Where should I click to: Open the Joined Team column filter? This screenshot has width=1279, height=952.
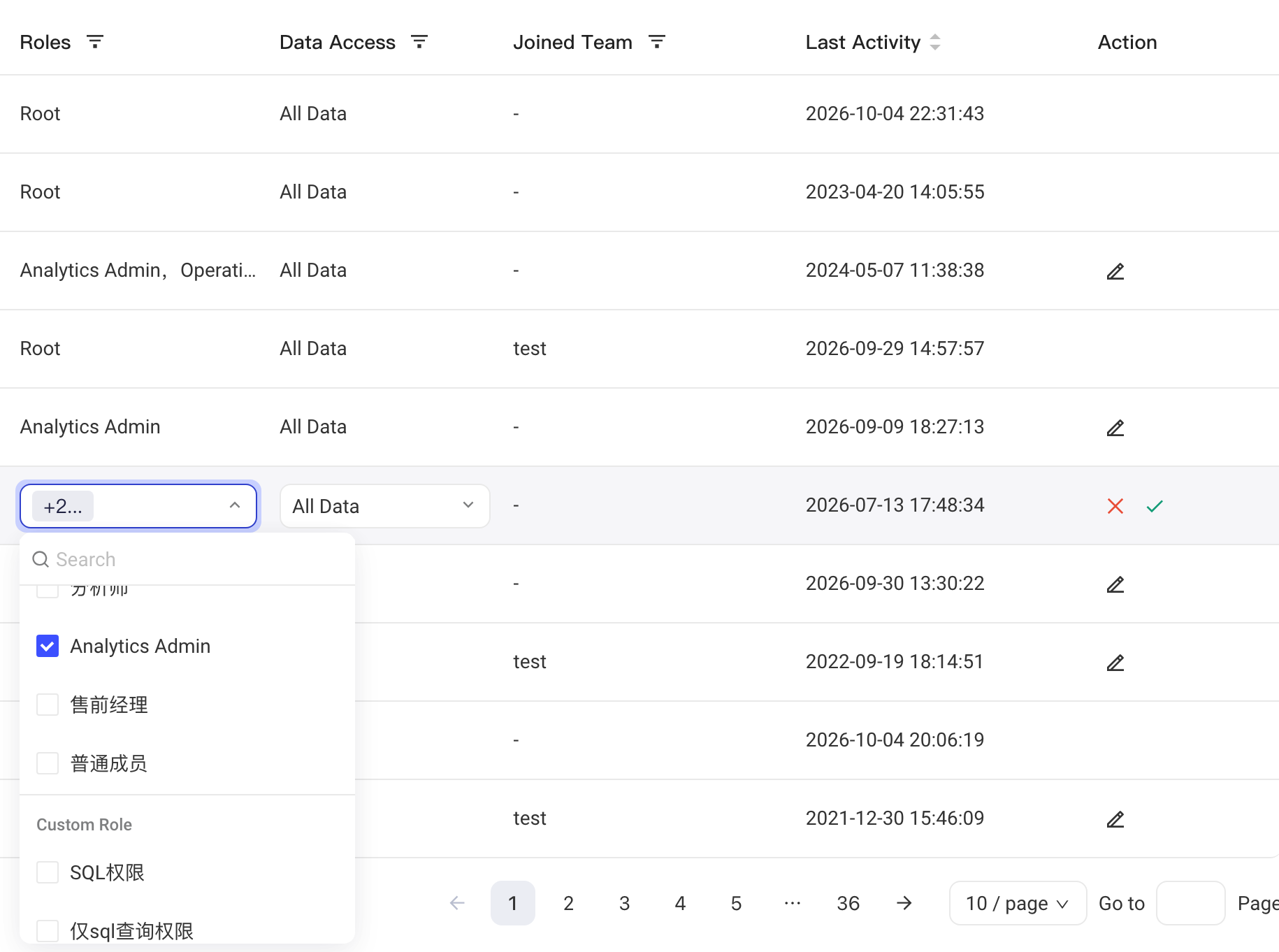(657, 42)
